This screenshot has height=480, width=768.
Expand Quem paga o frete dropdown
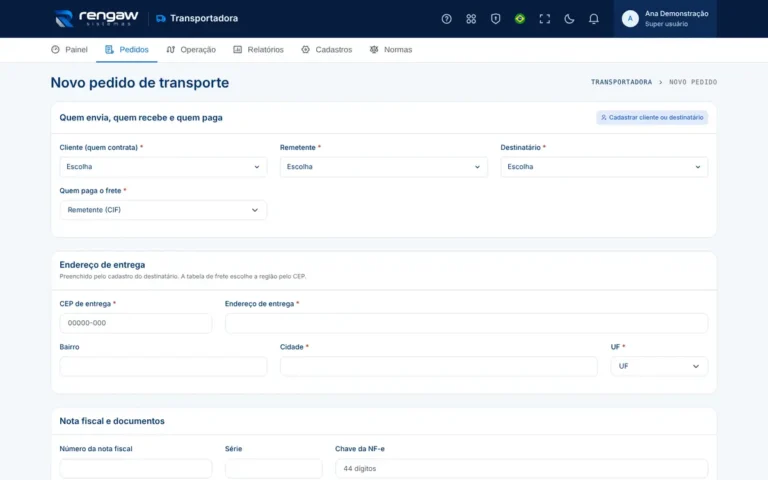tap(163, 210)
